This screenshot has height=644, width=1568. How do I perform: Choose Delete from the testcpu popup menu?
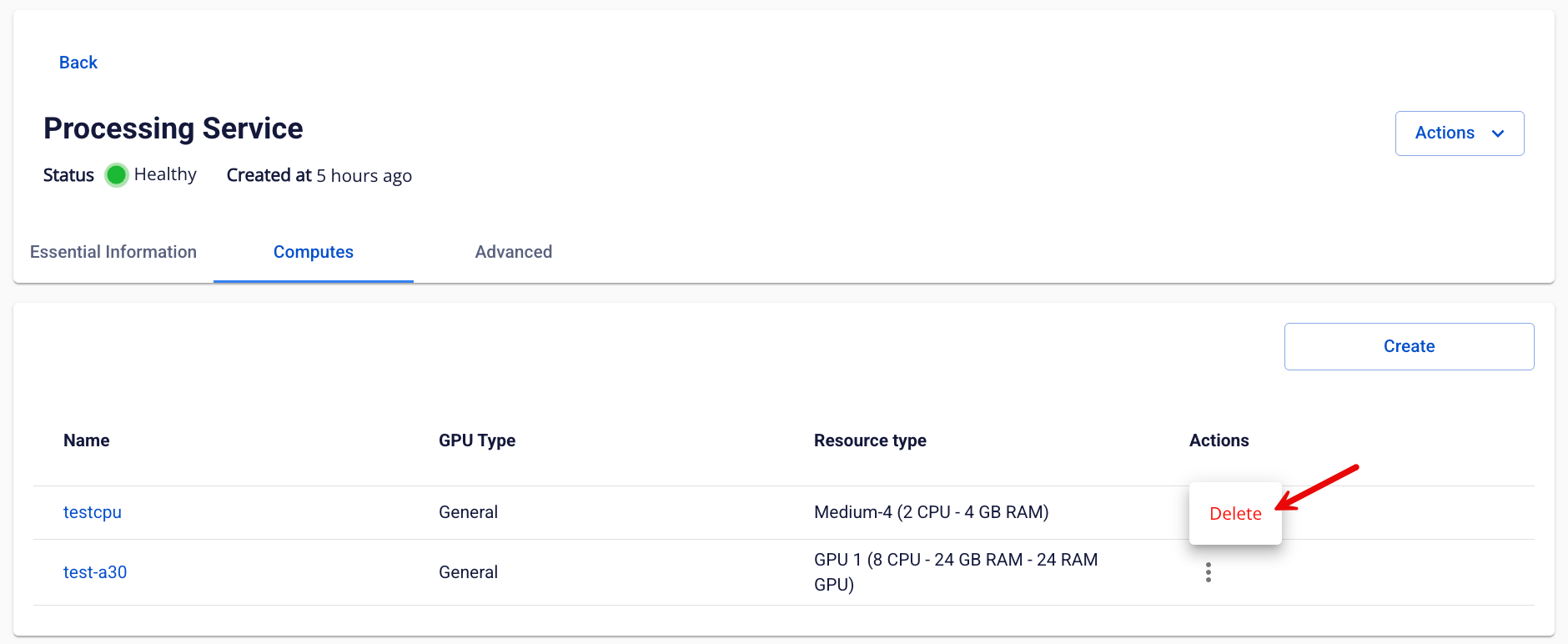click(x=1235, y=514)
